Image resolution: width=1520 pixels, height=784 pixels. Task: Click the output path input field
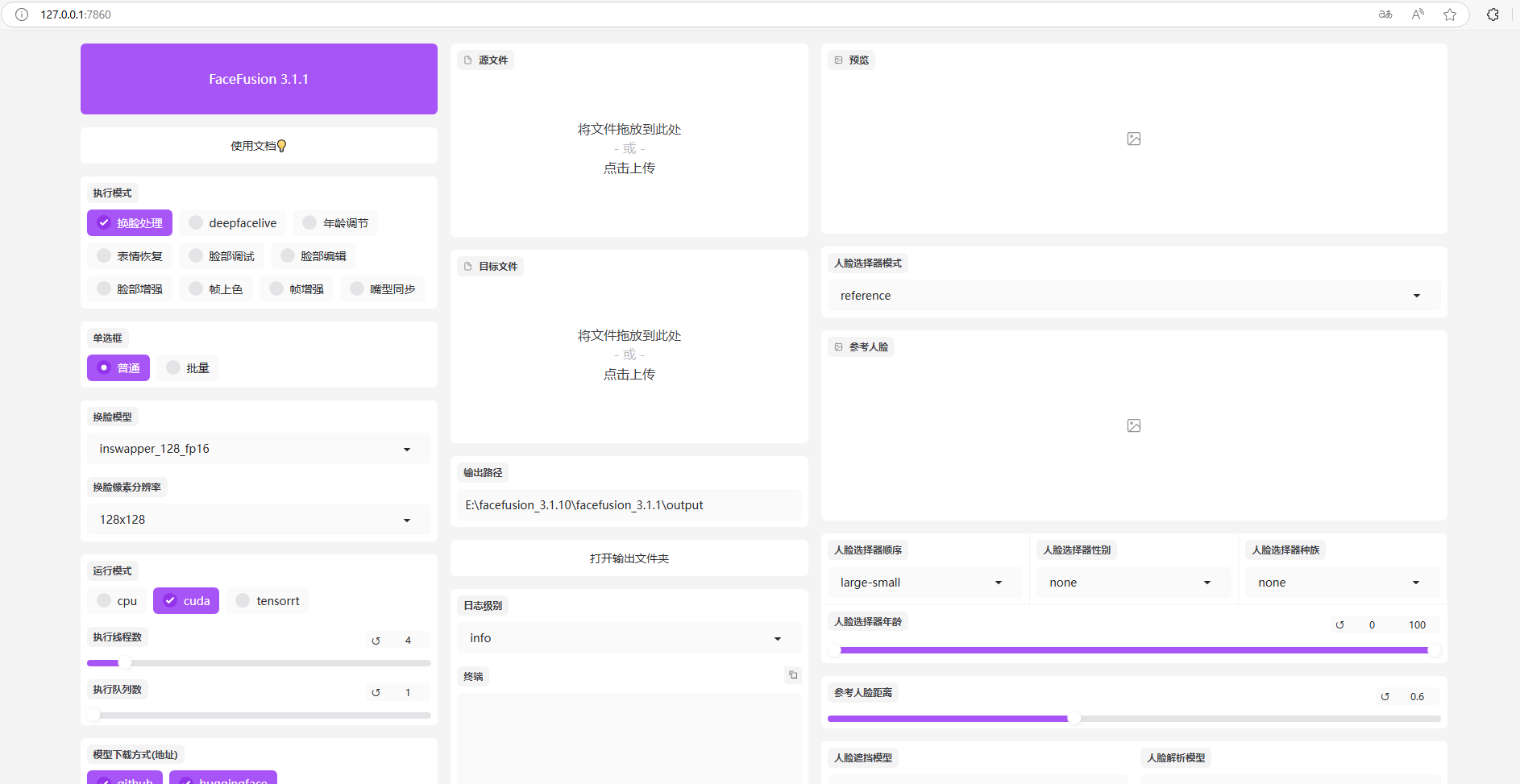[x=629, y=505]
